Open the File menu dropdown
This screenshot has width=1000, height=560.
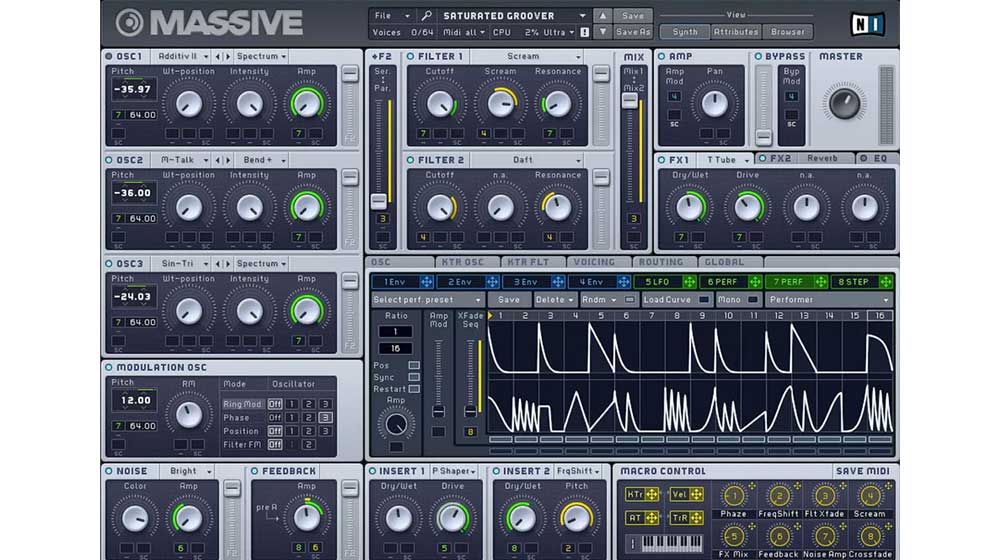coord(392,15)
